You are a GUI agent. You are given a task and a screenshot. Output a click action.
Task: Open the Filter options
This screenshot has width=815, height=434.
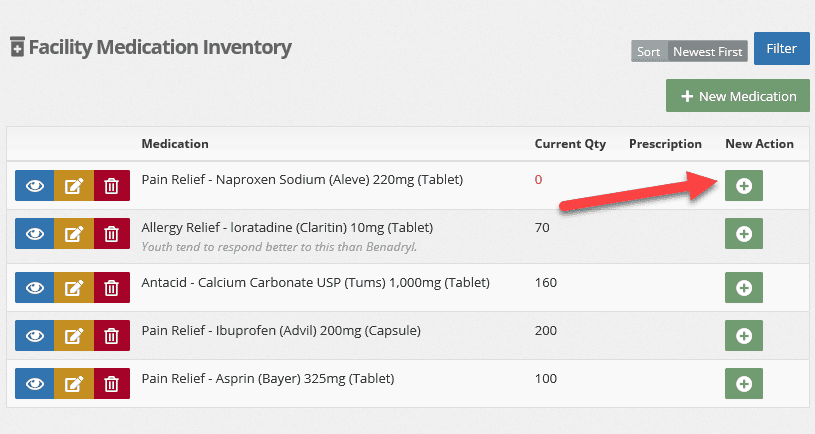click(x=781, y=48)
